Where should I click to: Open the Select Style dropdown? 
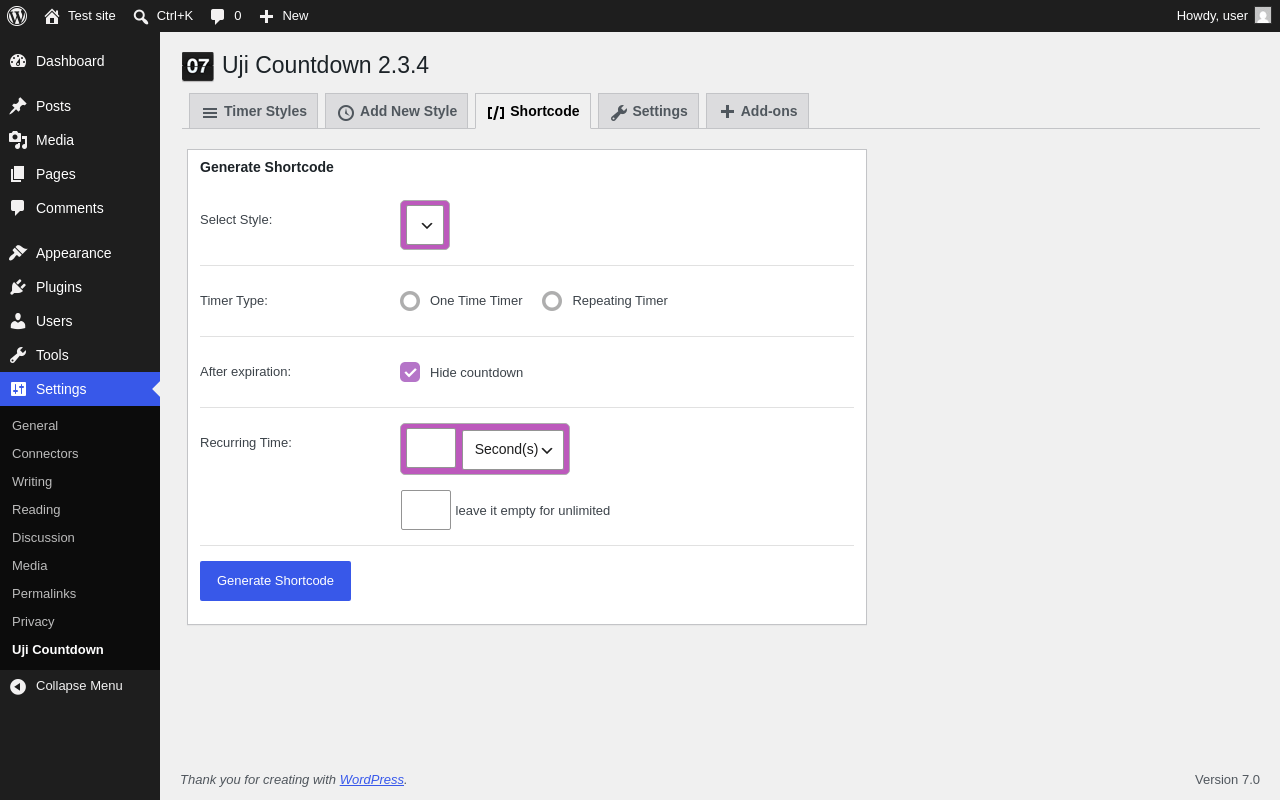(425, 225)
